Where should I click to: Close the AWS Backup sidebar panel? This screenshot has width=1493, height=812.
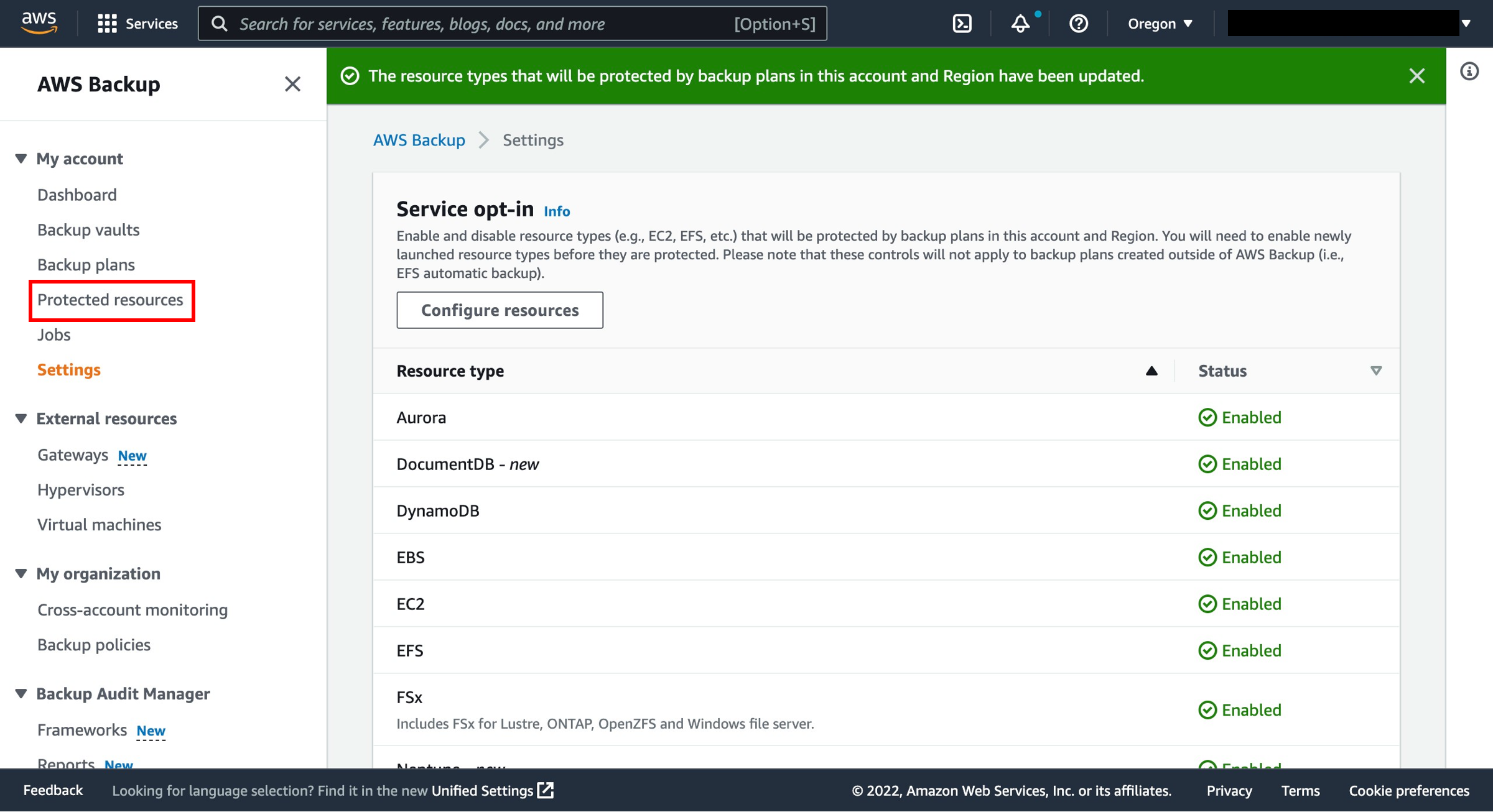pyautogui.click(x=292, y=84)
